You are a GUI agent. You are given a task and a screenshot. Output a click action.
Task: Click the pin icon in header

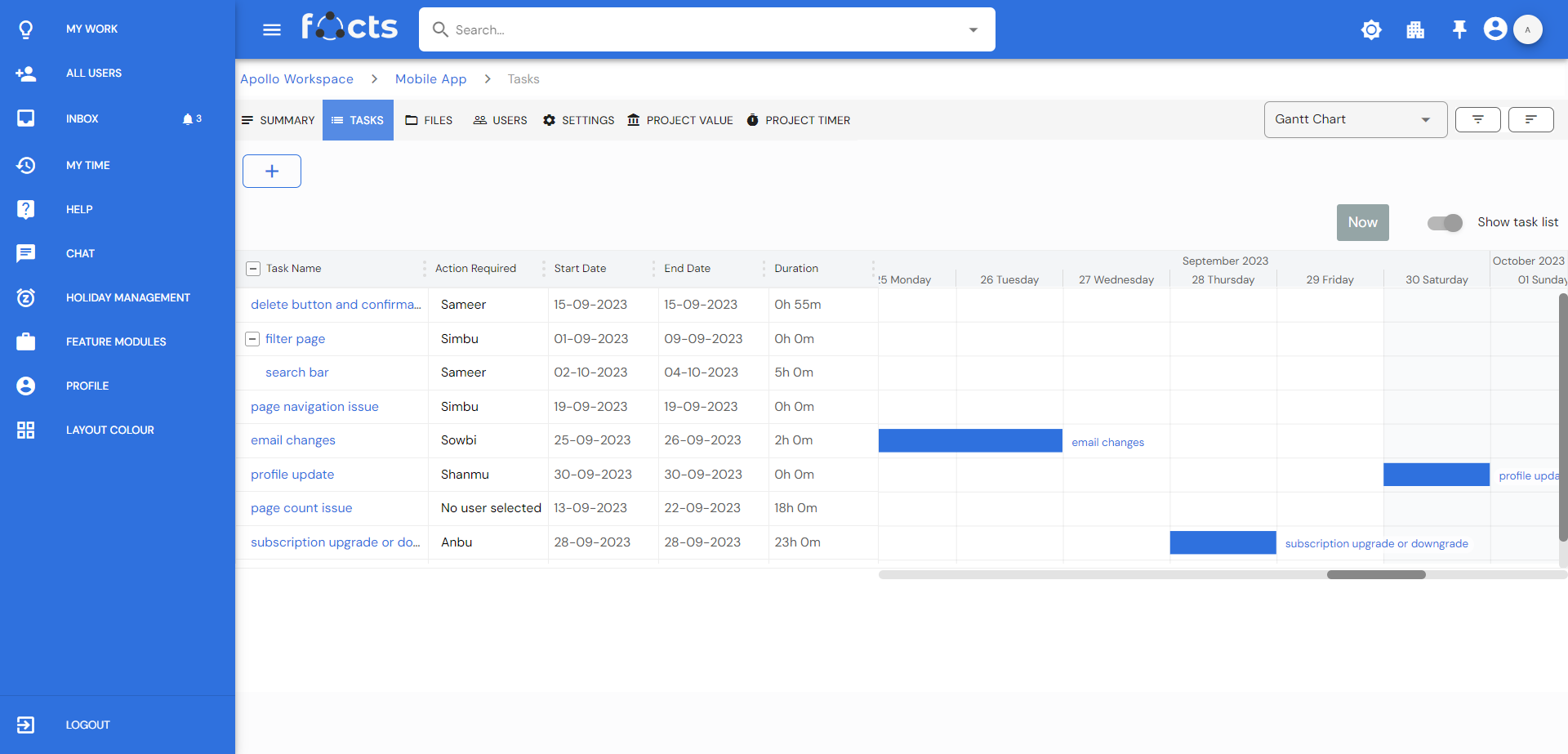click(1459, 30)
